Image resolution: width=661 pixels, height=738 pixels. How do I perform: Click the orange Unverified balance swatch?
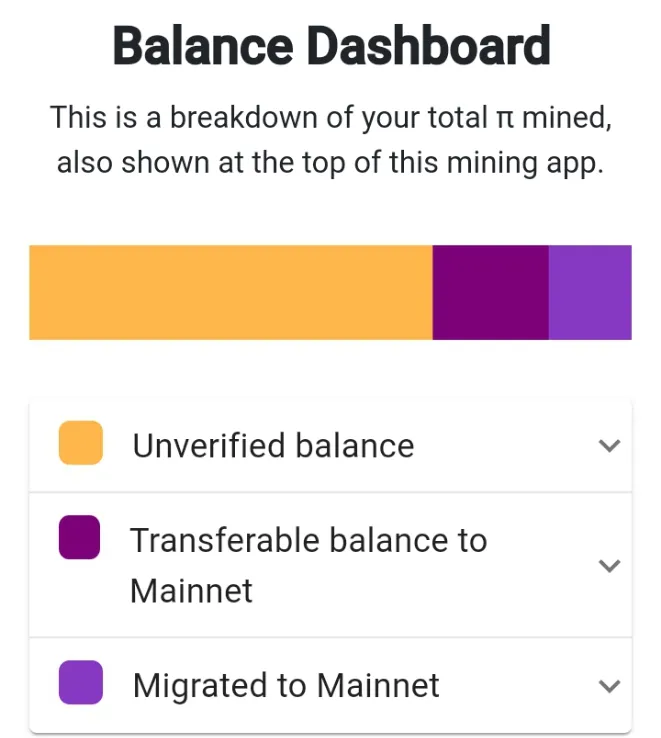click(x=81, y=443)
